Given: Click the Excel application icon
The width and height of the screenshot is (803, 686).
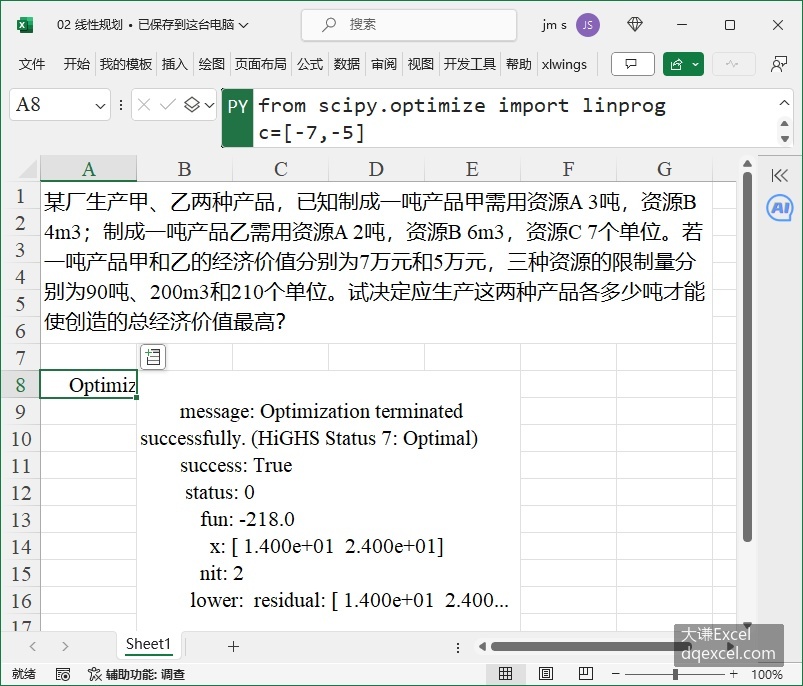Looking at the screenshot, I should pyautogui.click(x=24, y=25).
